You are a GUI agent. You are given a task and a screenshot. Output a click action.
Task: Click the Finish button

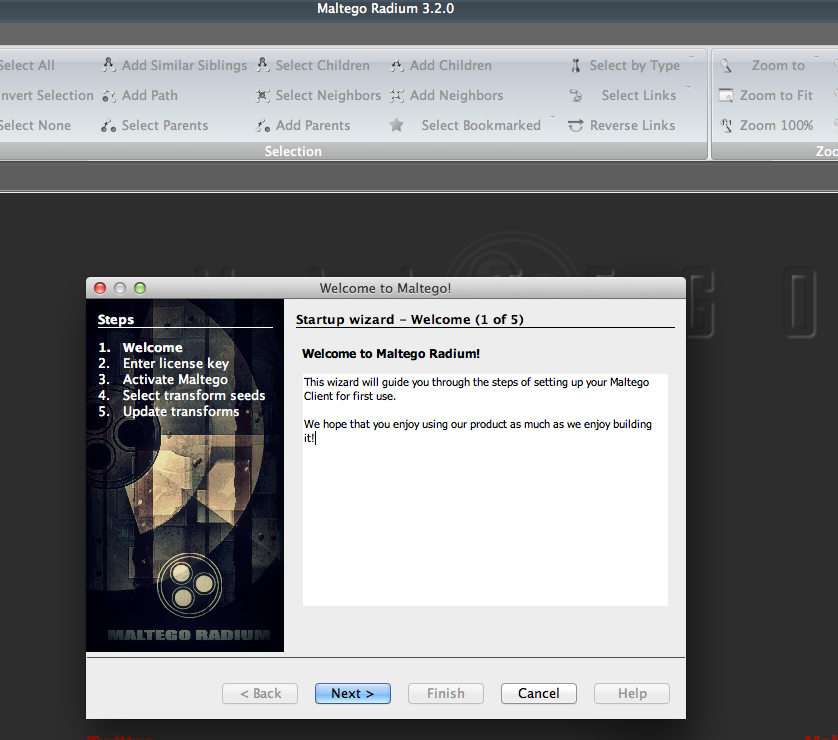pyautogui.click(x=446, y=694)
